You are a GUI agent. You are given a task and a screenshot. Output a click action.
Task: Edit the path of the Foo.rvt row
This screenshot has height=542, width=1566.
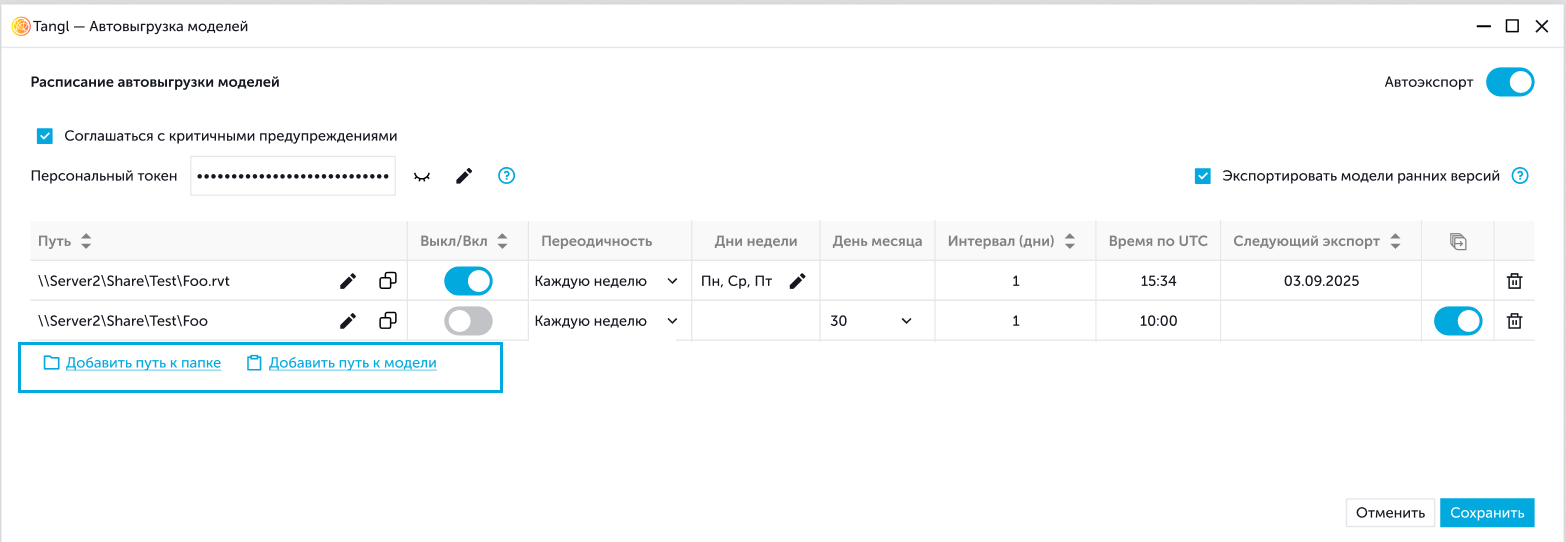tap(348, 281)
